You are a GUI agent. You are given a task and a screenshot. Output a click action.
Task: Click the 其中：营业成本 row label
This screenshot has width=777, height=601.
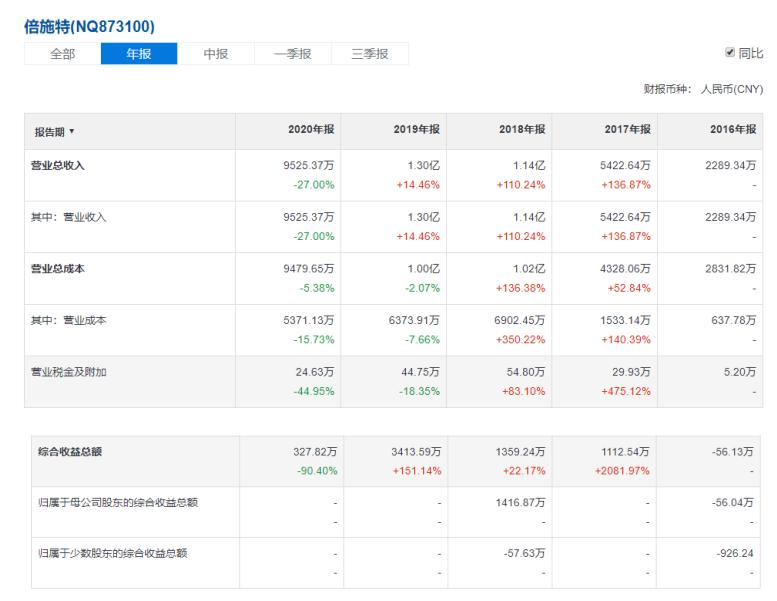pyautogui.click(x=68, y=320)
